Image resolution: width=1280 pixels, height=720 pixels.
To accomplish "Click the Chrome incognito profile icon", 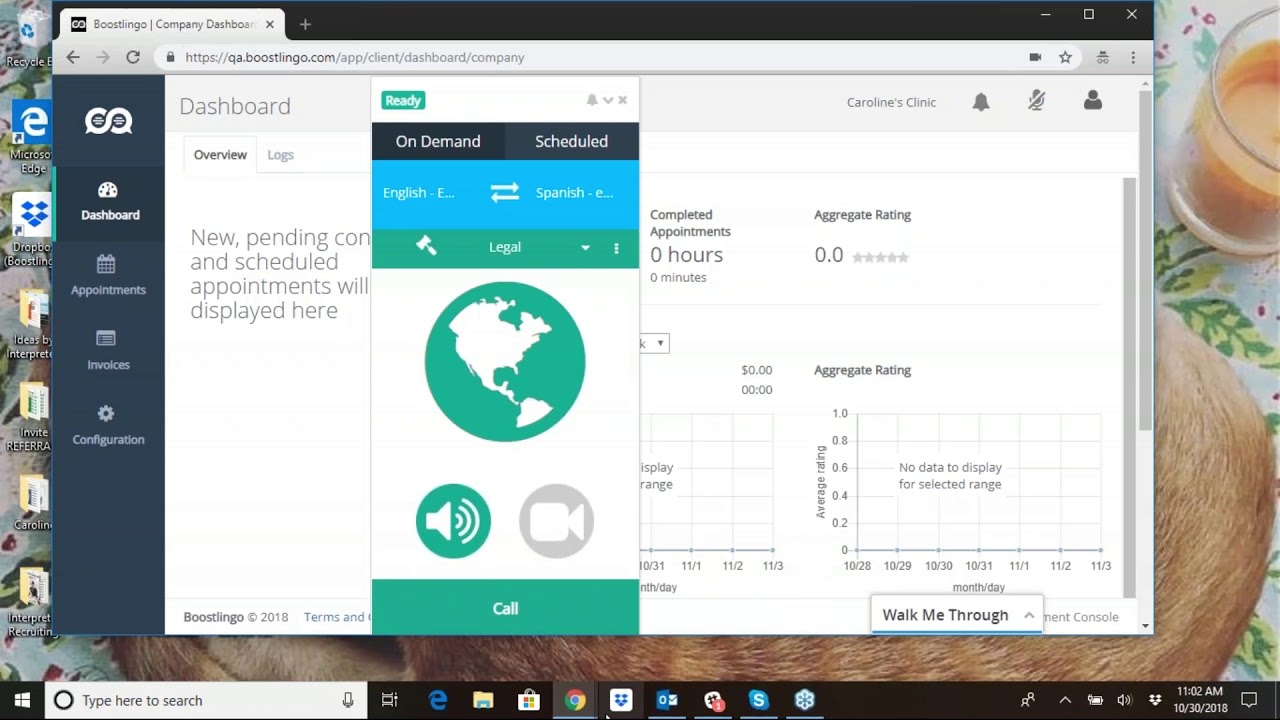I will click(x=1102, y=57).
